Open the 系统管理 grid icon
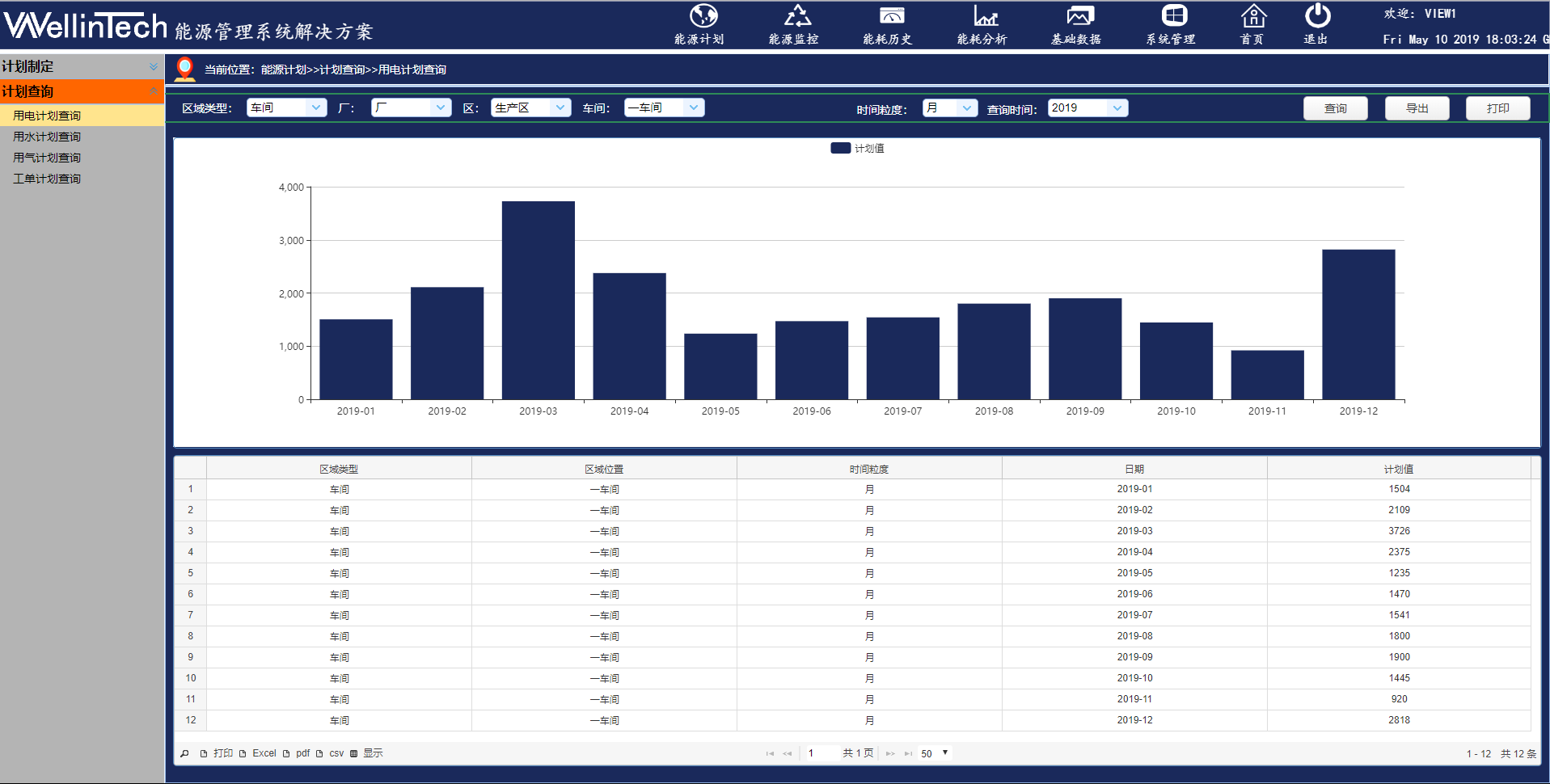 tap(1174, 16)
